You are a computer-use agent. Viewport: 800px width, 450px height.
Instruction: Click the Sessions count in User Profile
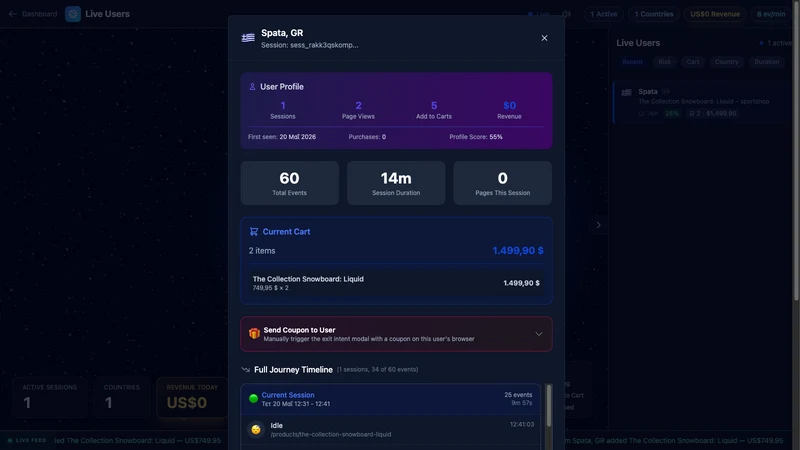283,110
